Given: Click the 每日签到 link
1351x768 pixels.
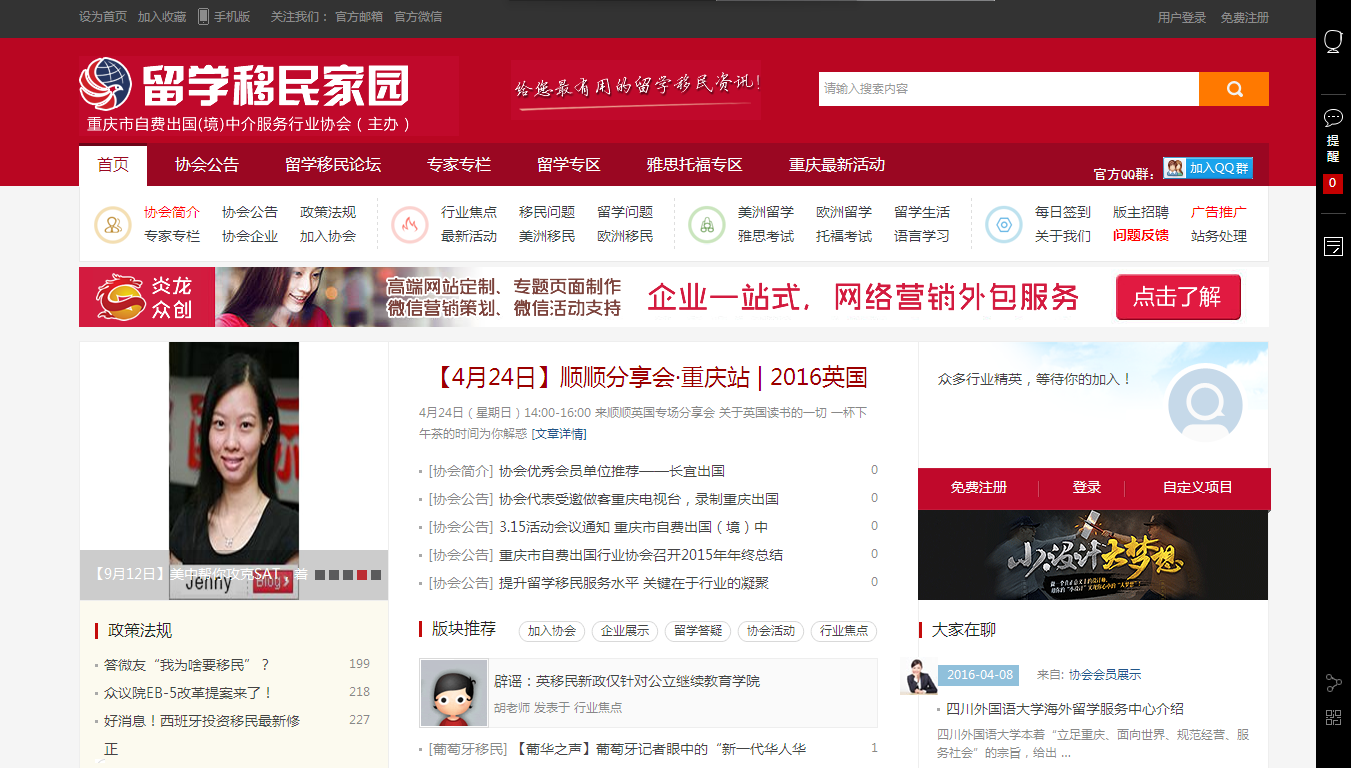Looking at the screenshot, I should tap(1063, 212).
